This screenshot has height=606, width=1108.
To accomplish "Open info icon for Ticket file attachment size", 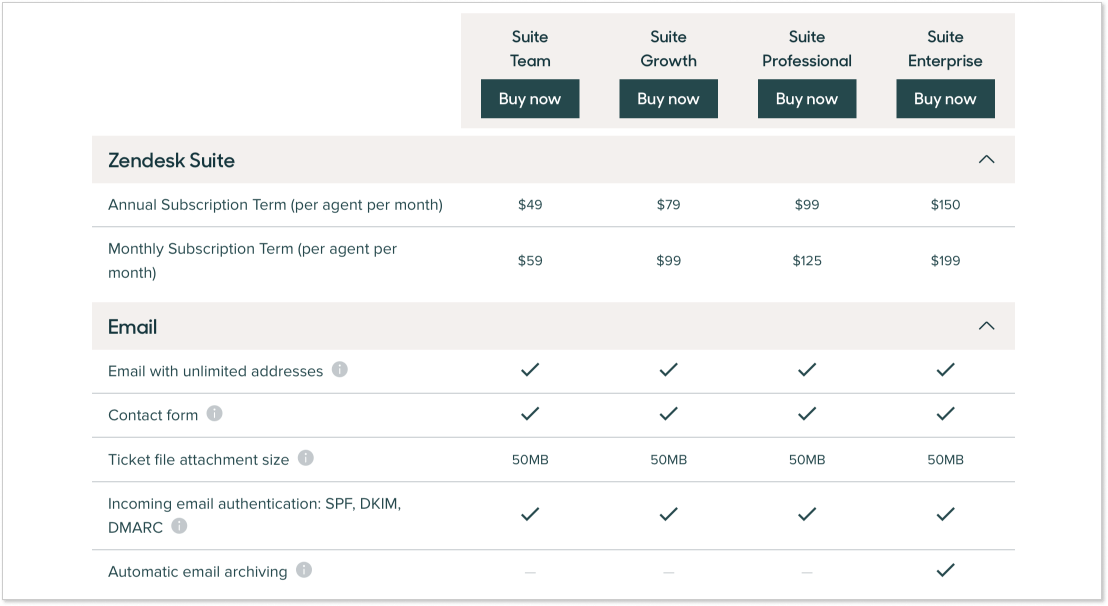I will tap(305, 458).
